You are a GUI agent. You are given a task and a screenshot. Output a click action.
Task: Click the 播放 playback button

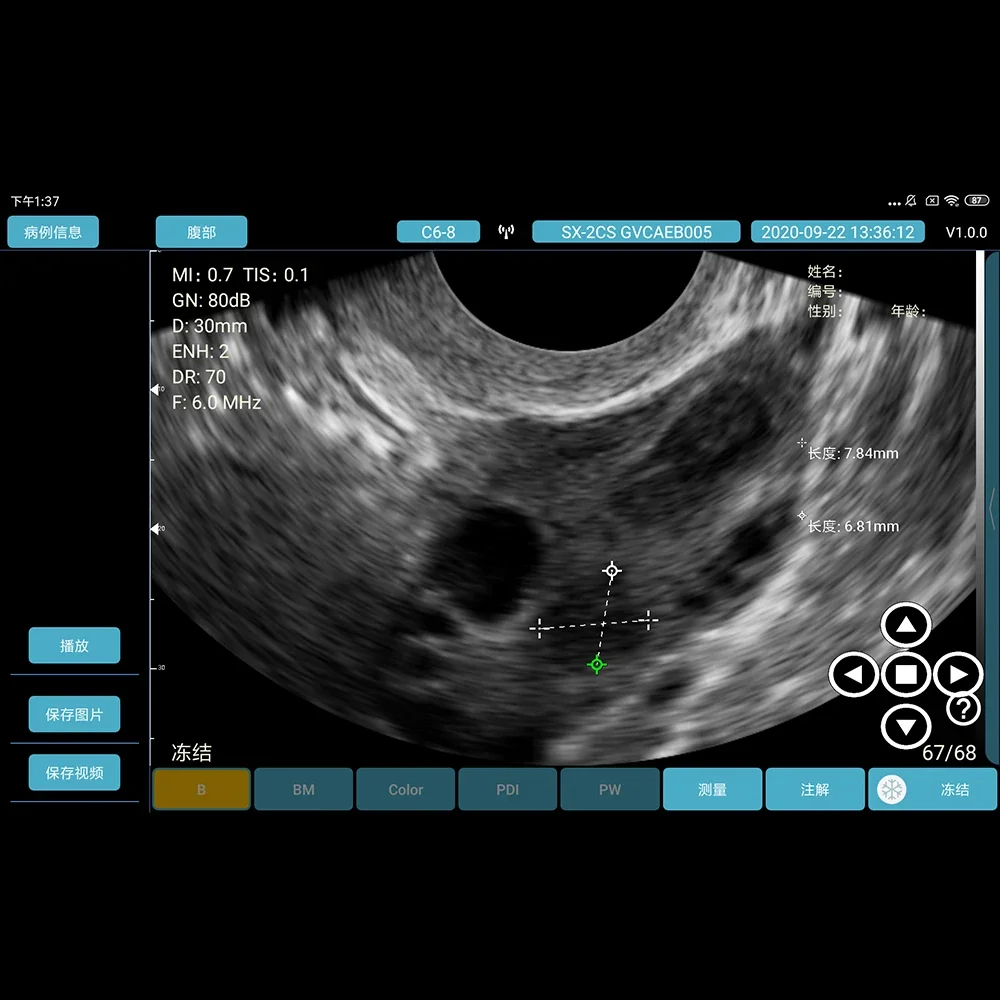click(74, 645)
